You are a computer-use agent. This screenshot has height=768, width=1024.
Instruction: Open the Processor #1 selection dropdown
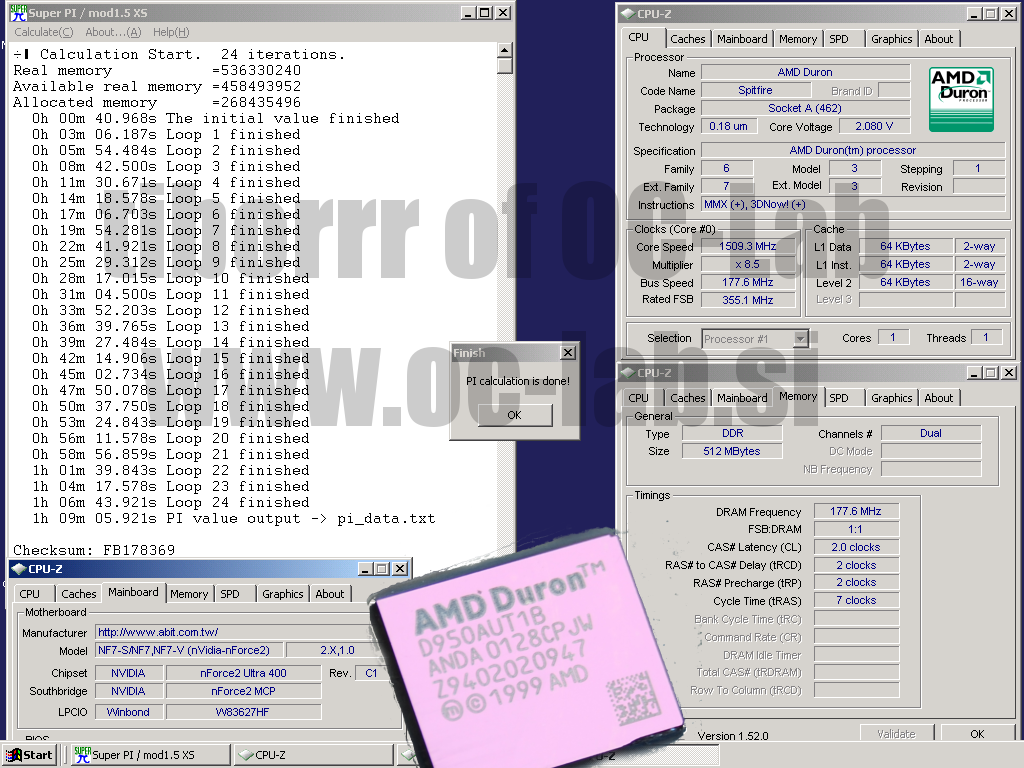(x=800, y=338)
